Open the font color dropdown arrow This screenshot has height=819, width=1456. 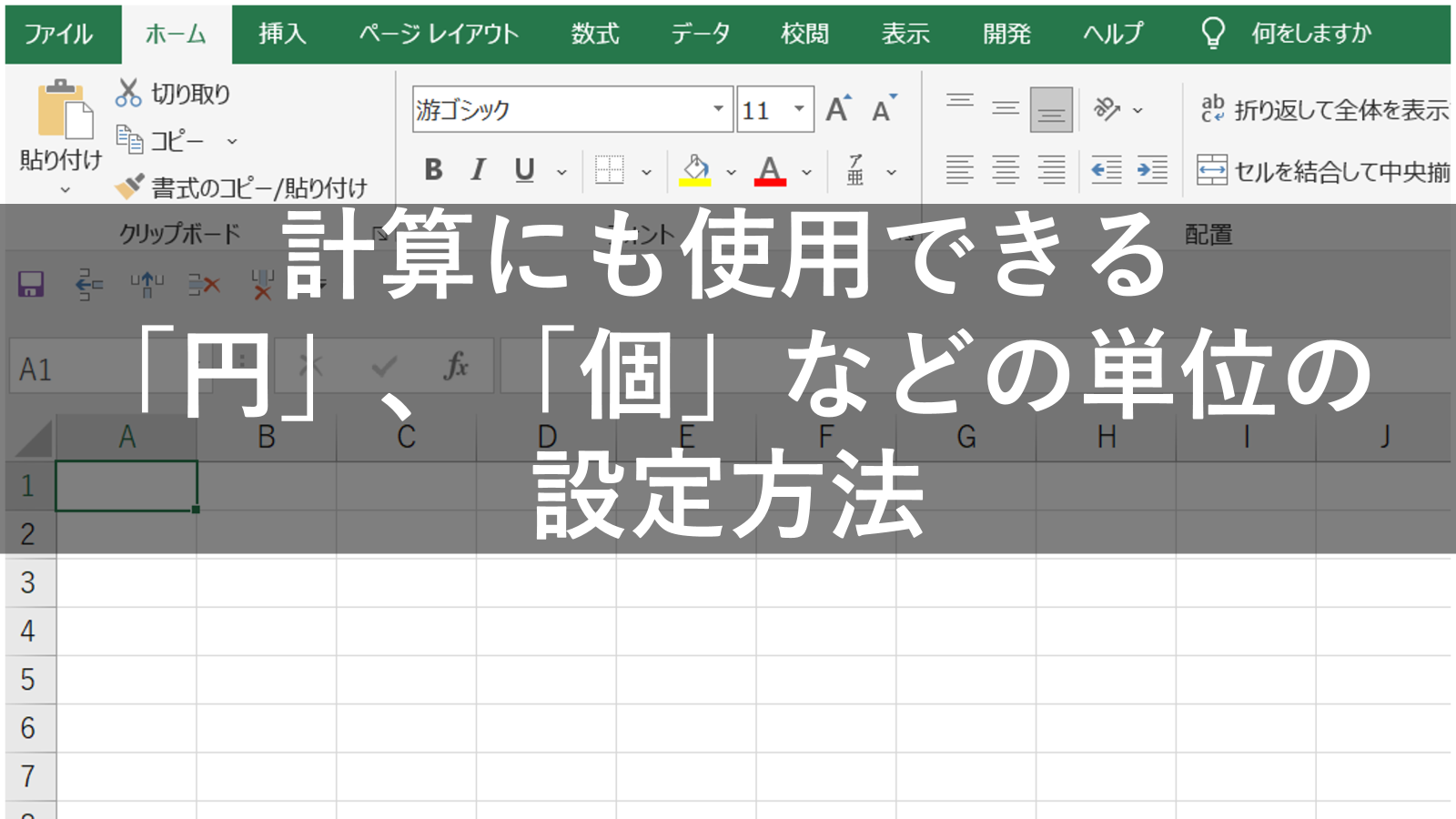(806, 171)
